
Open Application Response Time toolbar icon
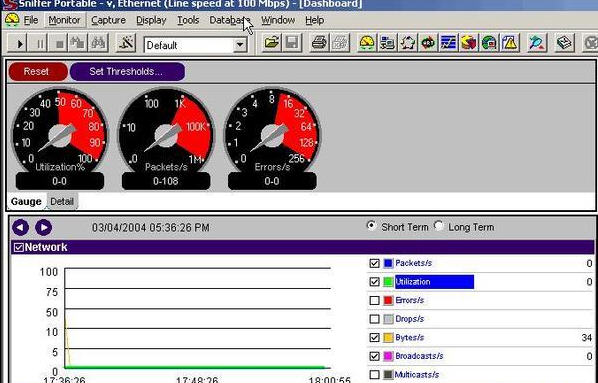tap(428, 43)
